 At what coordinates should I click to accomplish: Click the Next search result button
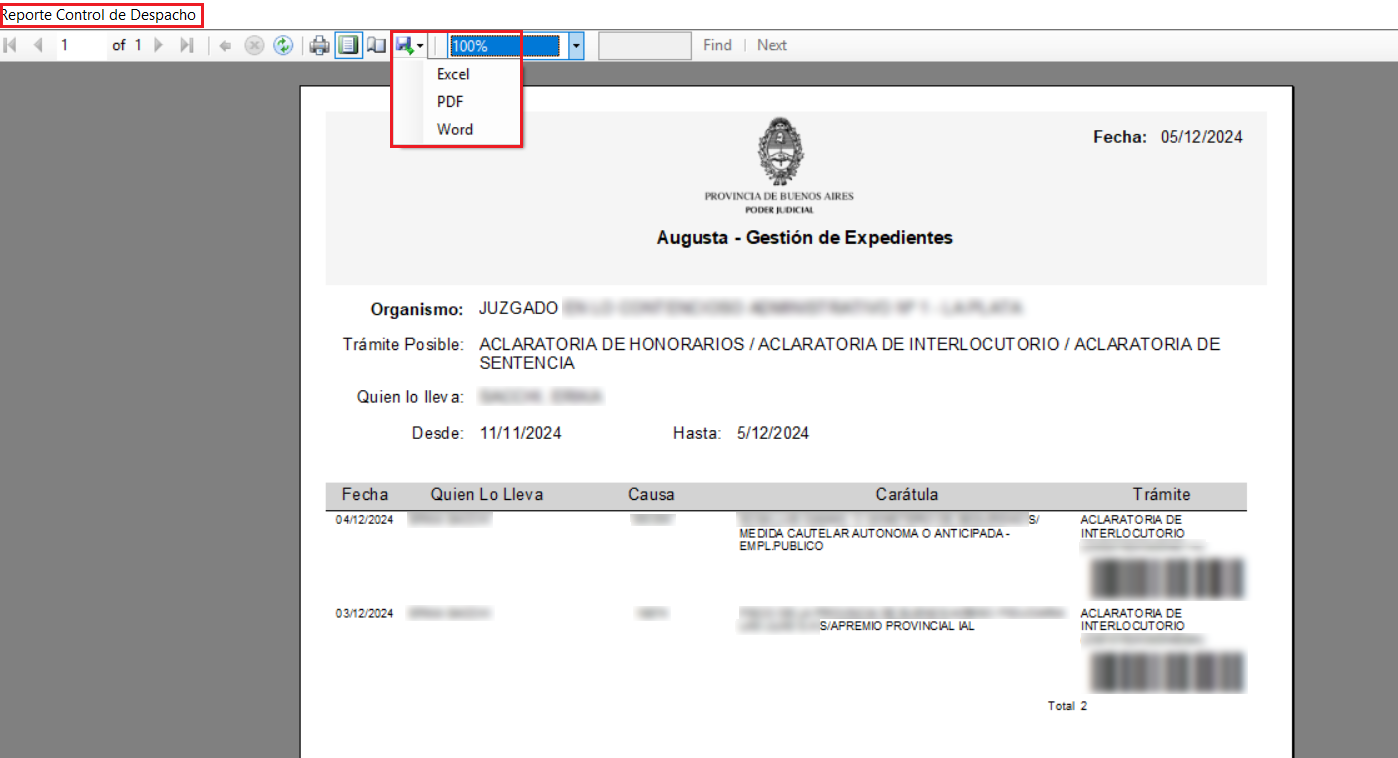tap(771, 45)
